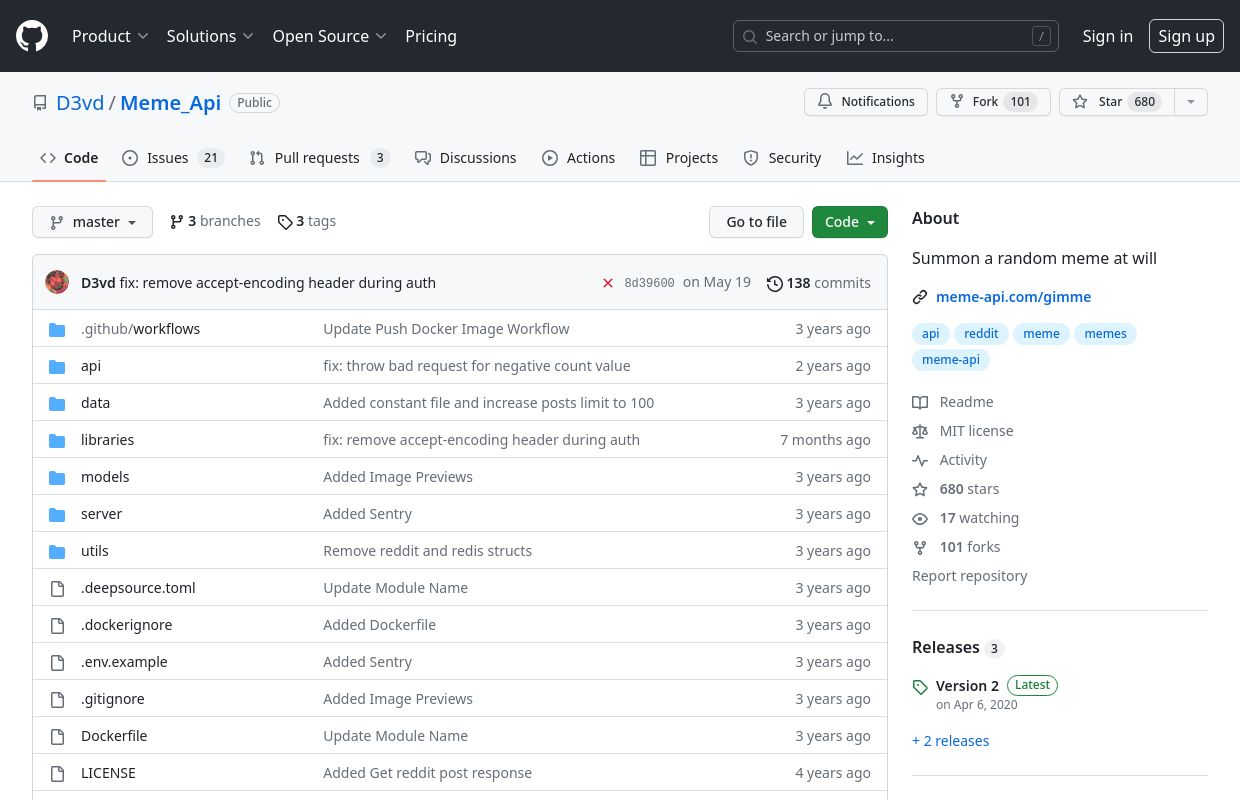Click the link icon beside meme-api.com/gimme
1240x800 pixels.
[x=920, y=297]
